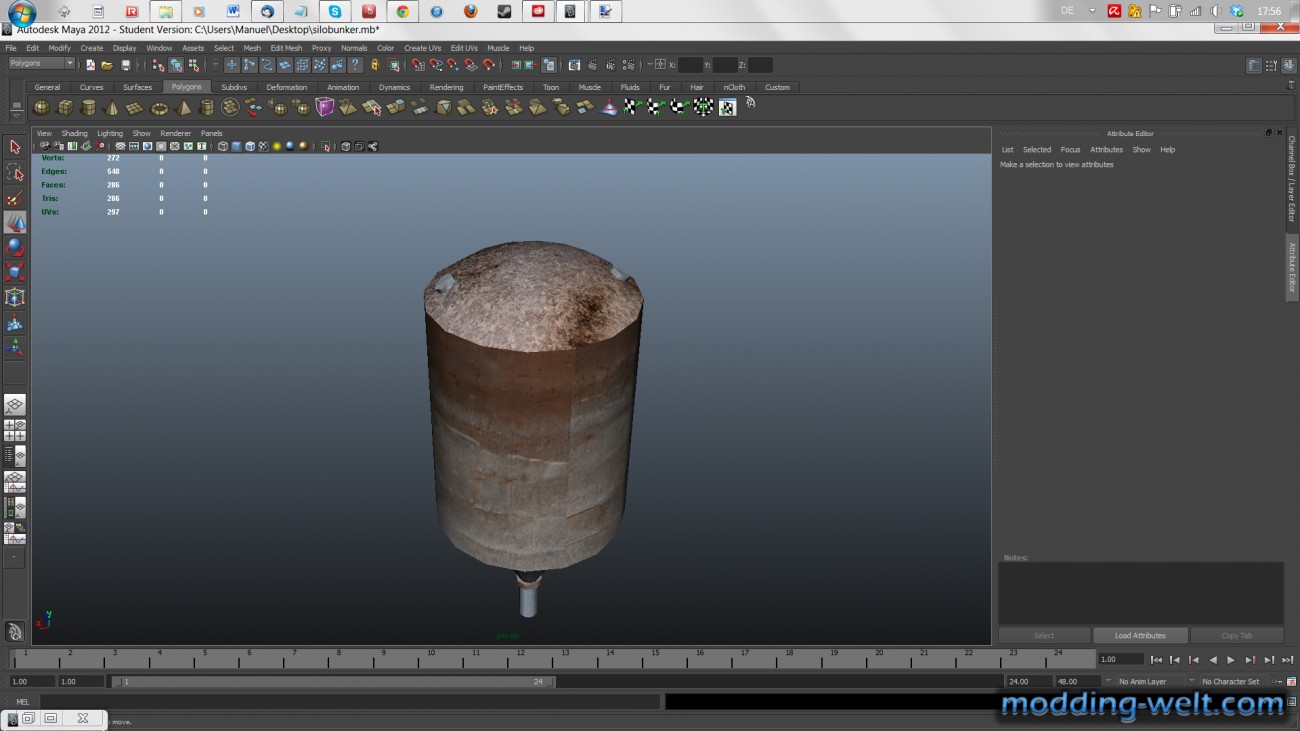The width and height of the screenshot is (1300, 731).
Task: Click the Load Attributes button
Action: click(1140, 636)
